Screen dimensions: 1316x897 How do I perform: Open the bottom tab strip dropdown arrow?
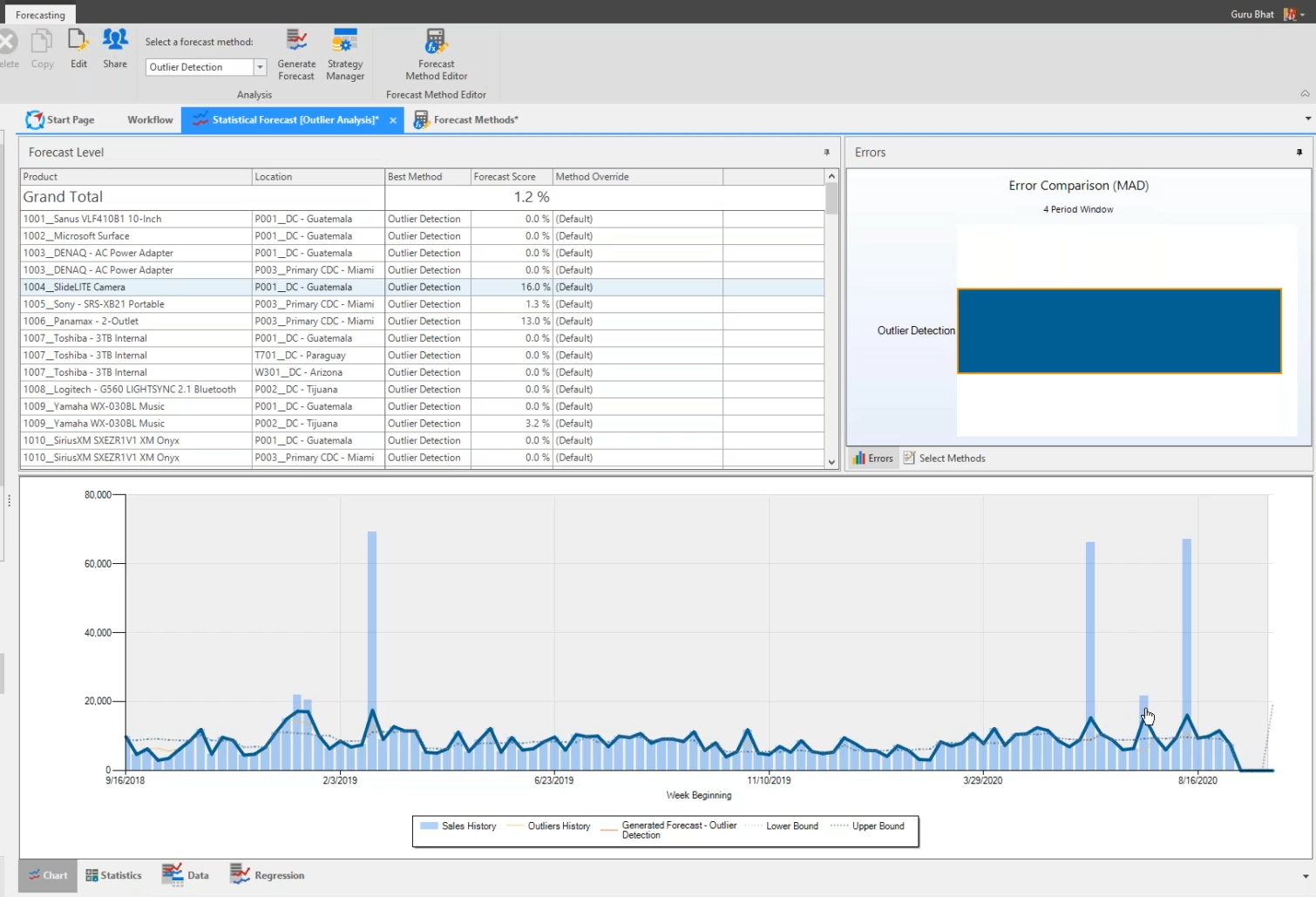coord(1305,876)
